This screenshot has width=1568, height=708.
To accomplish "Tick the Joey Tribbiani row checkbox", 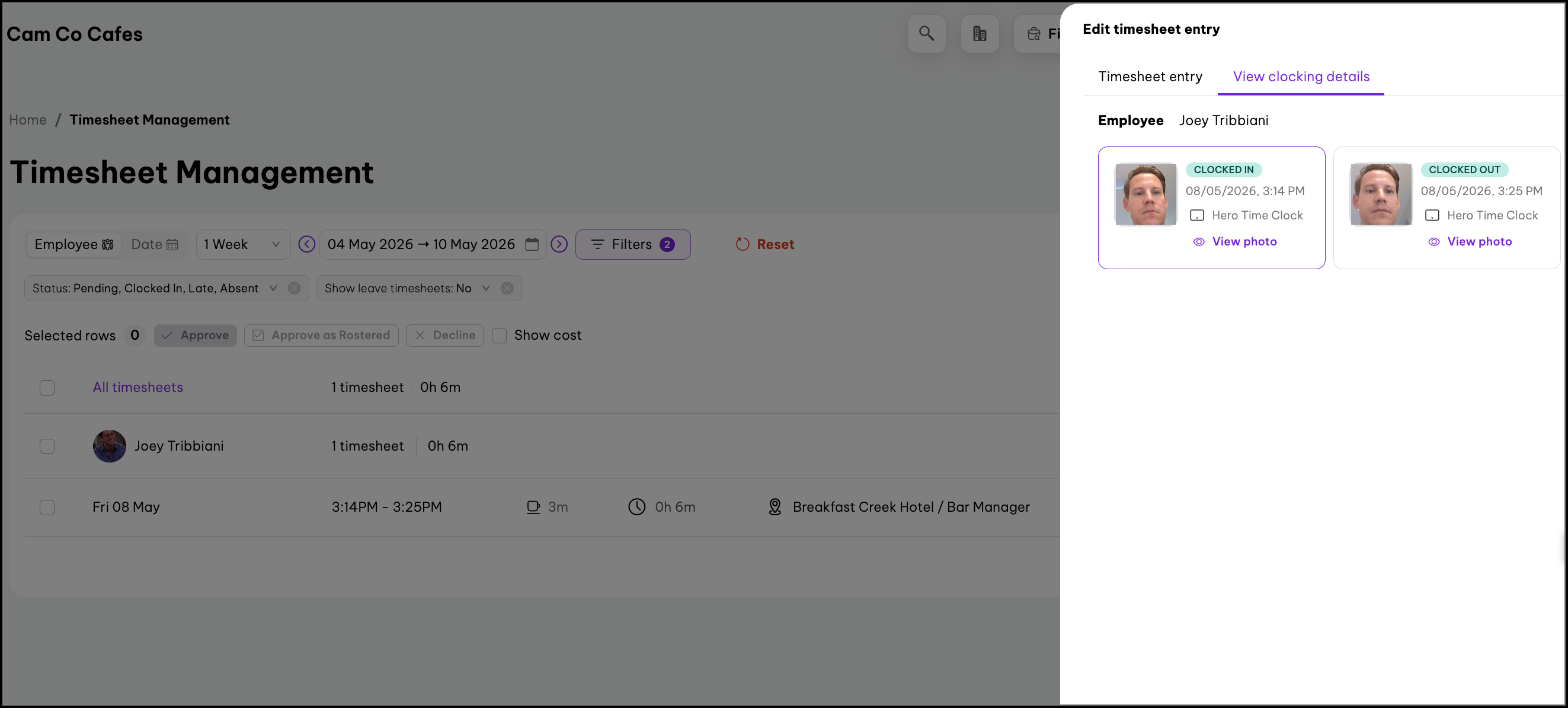I will [47, 446].
